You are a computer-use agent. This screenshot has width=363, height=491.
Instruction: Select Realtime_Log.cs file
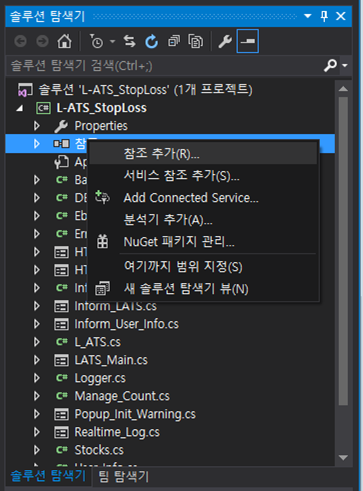117,432
